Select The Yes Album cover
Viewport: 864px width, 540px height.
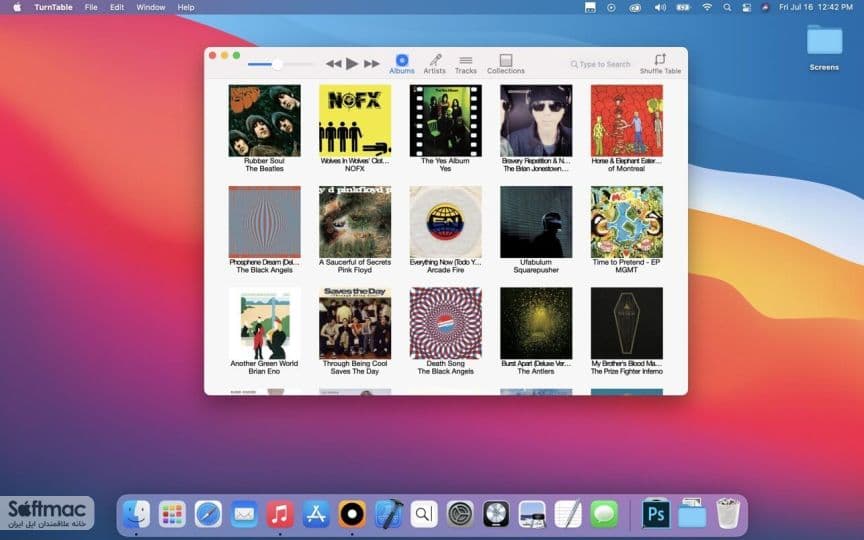[445, 121]
